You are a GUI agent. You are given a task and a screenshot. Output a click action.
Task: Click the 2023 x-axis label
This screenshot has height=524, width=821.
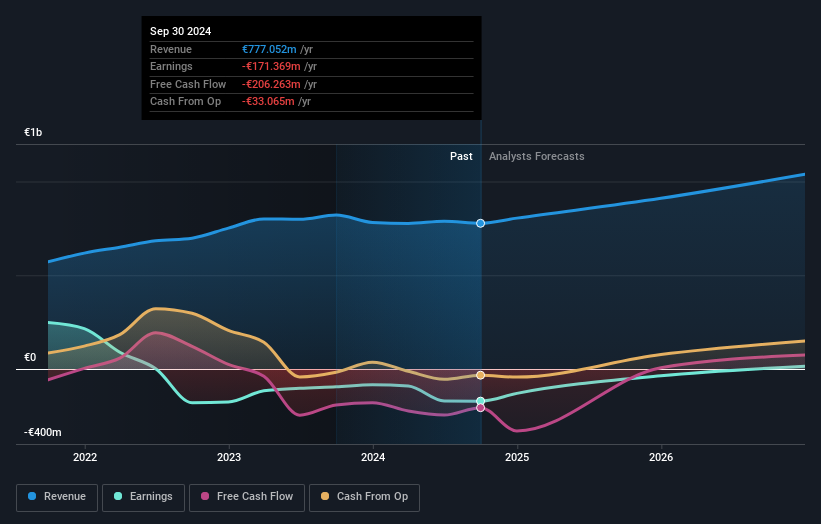(229, 458)
